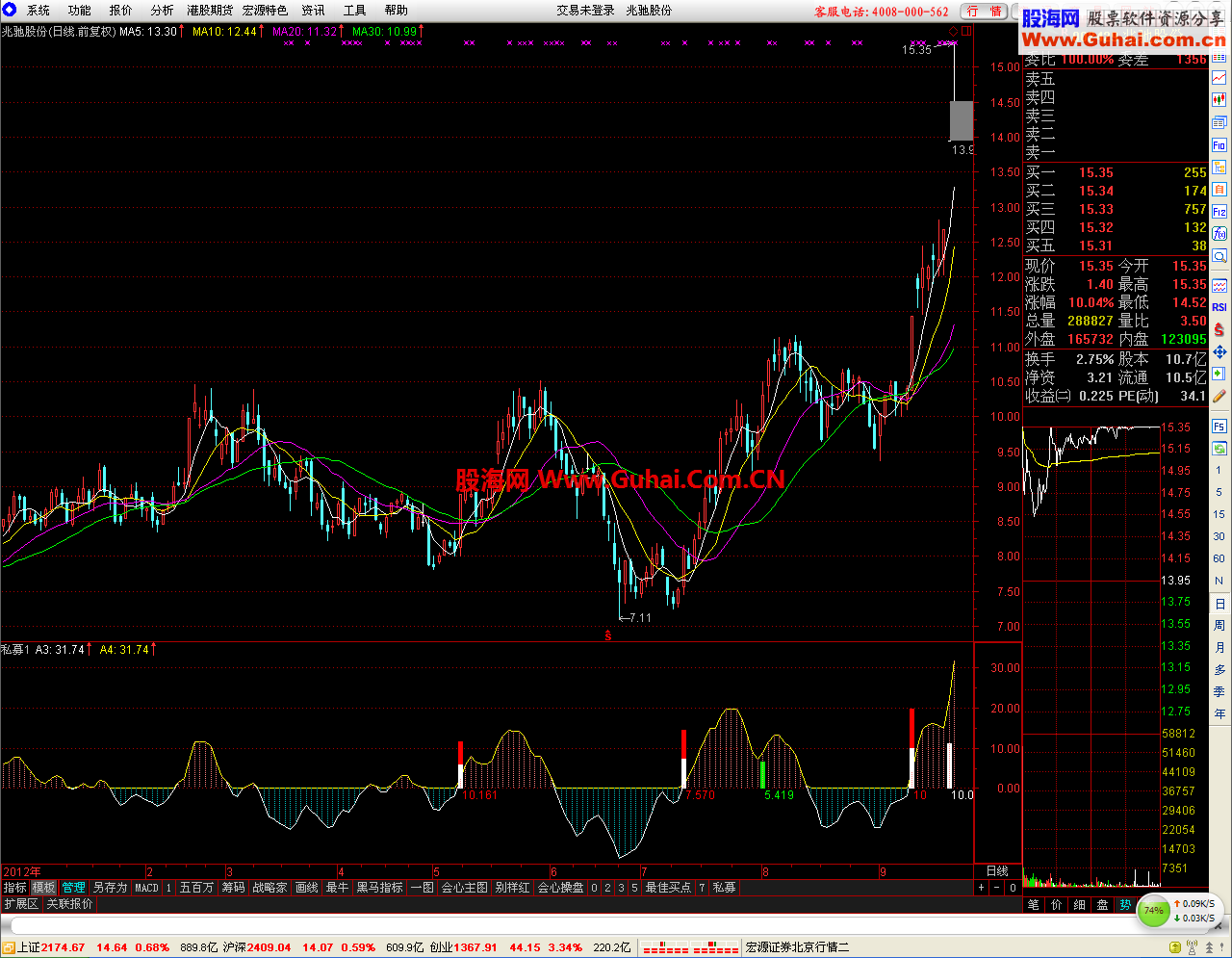Expand the 扩展区 area

[21, 904]
